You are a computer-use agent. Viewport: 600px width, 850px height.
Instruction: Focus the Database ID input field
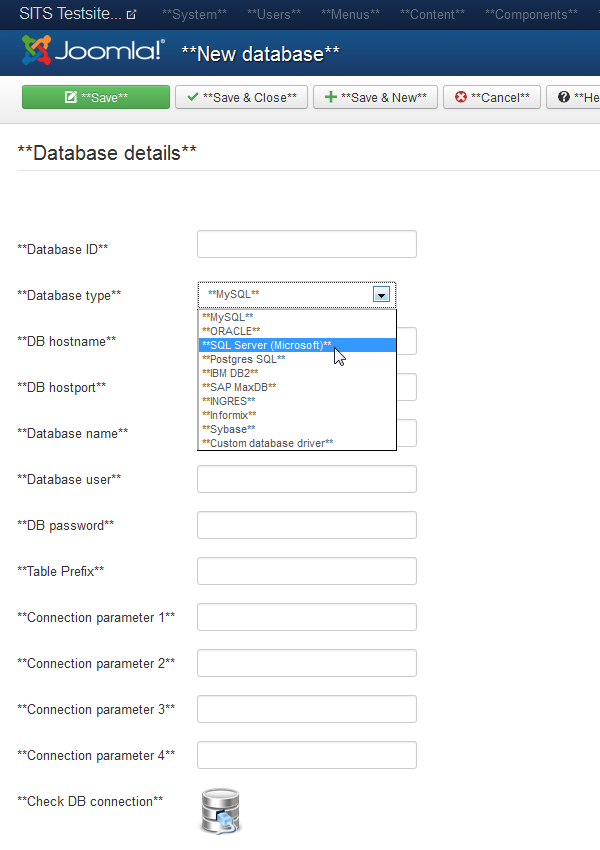pos(307,245)
